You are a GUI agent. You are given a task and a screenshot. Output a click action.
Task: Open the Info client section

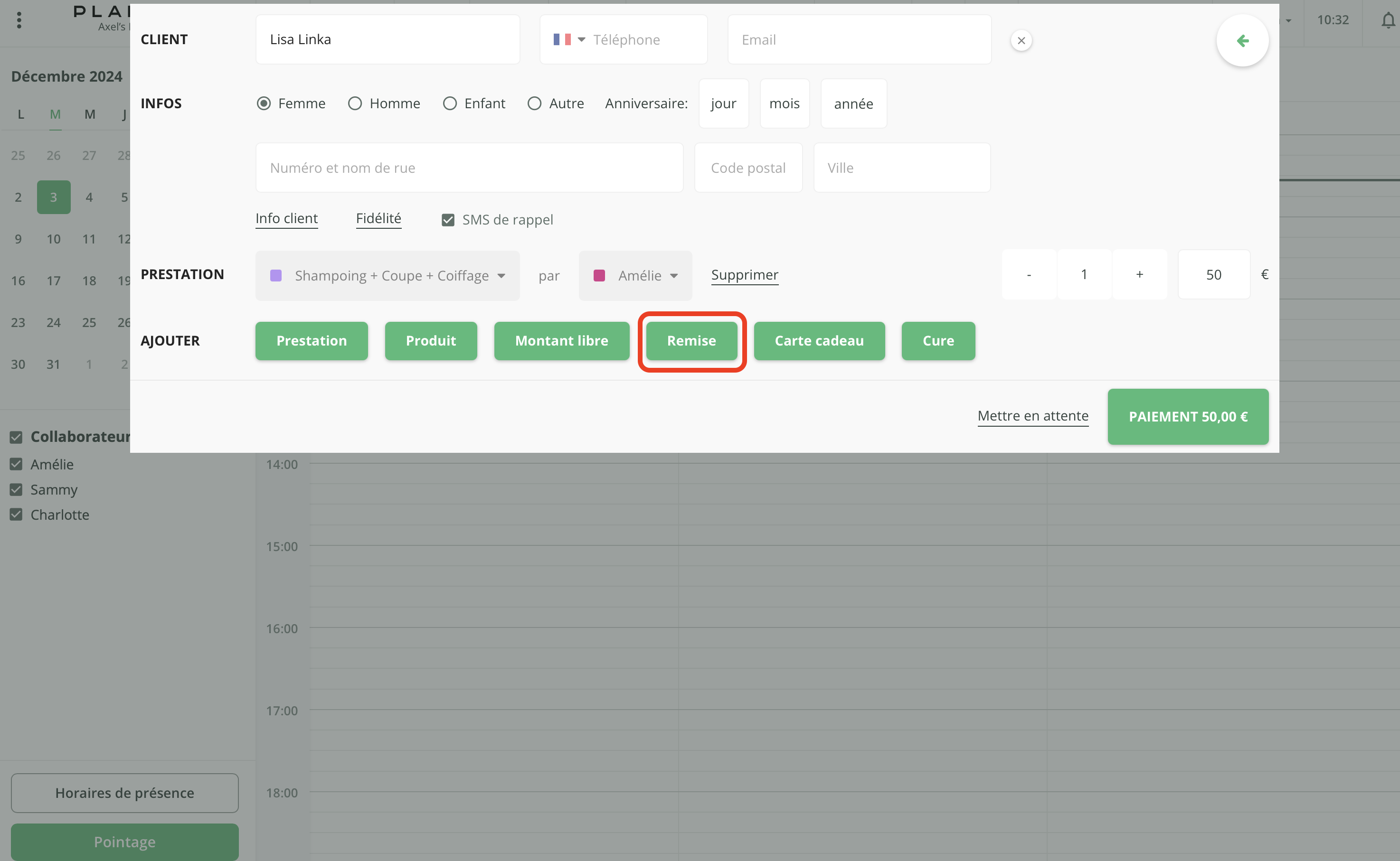(x=286, y=219)
